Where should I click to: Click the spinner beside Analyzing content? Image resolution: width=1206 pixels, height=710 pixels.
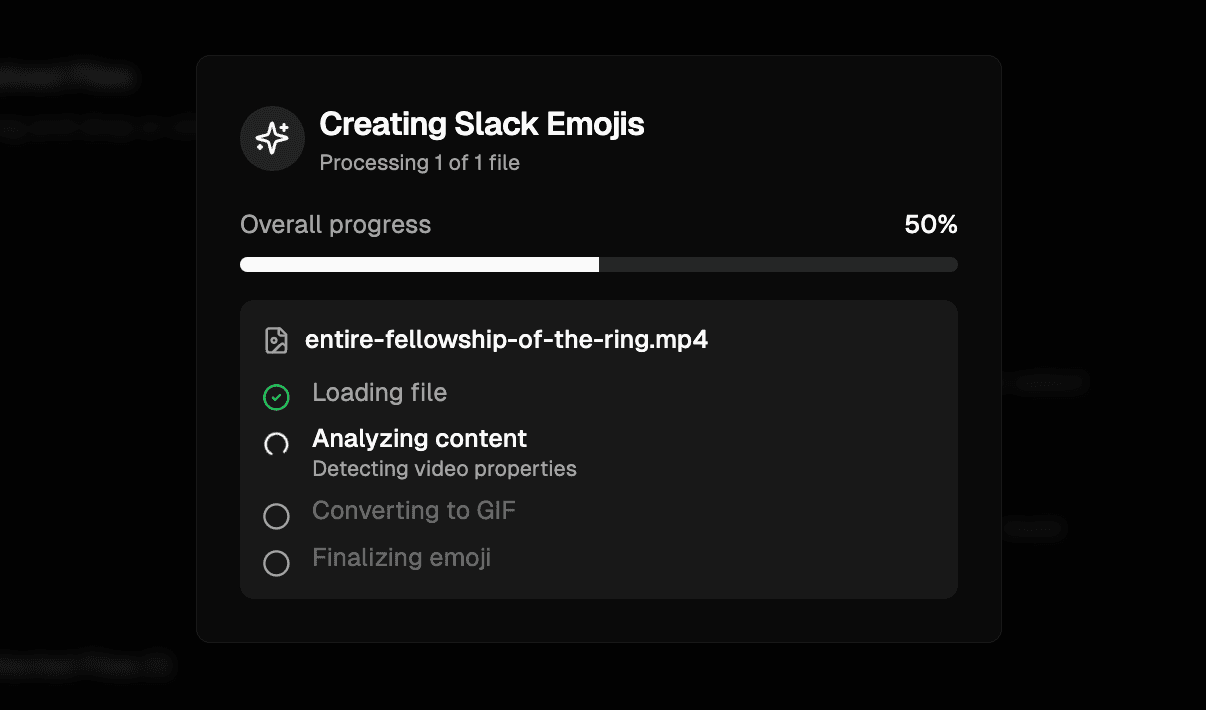tap(276, 445)
